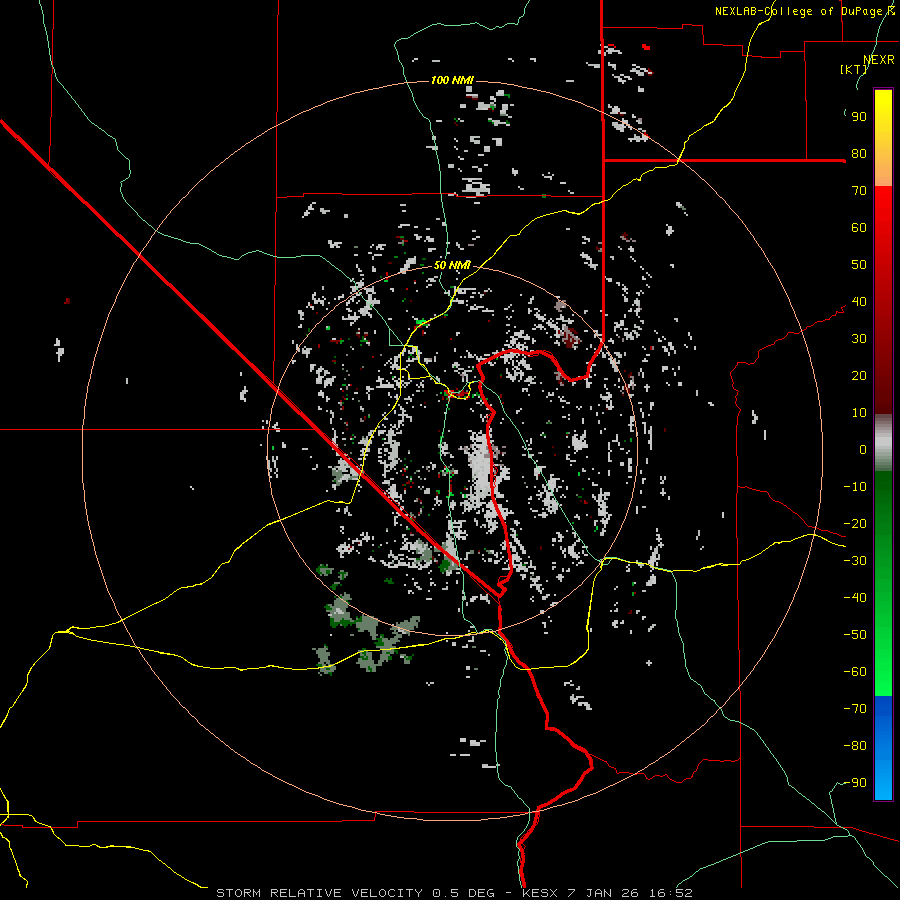900x900 pixels.
Task: Click the NEXLAB-College of DuPage credit text
Action: pyautogui.click(x=804, y=11)
